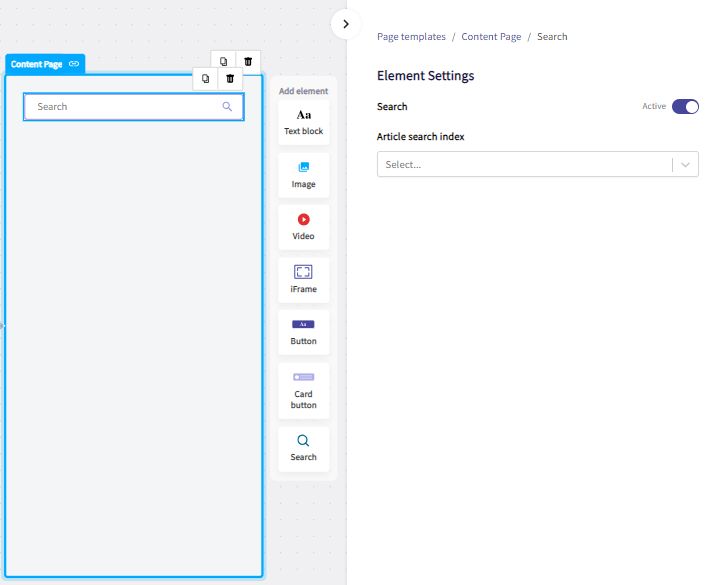Add a Card button element
Image resolution: width=719 pixels, height=585 pixels.
pos(303,391)
